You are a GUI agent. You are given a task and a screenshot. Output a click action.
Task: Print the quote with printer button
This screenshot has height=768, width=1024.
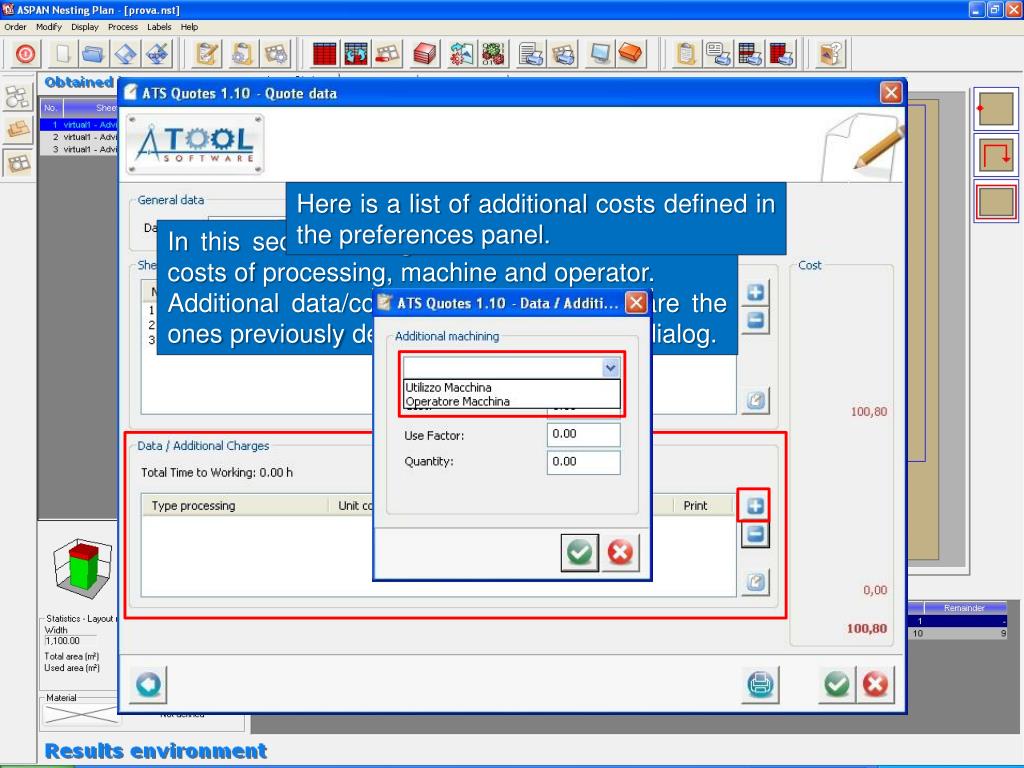(760, 684)
